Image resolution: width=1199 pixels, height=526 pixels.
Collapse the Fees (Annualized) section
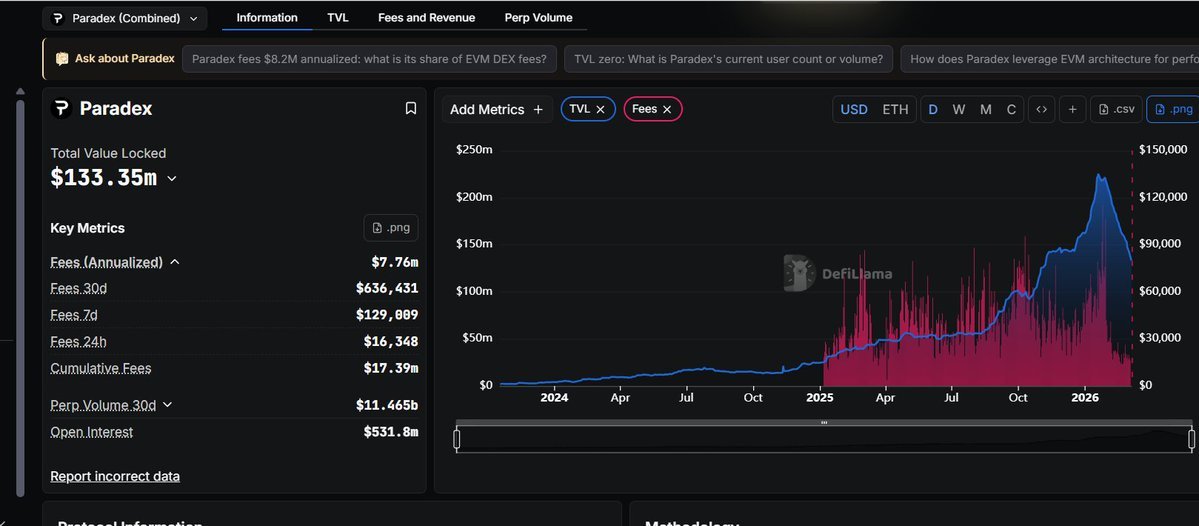pos(174,262)
